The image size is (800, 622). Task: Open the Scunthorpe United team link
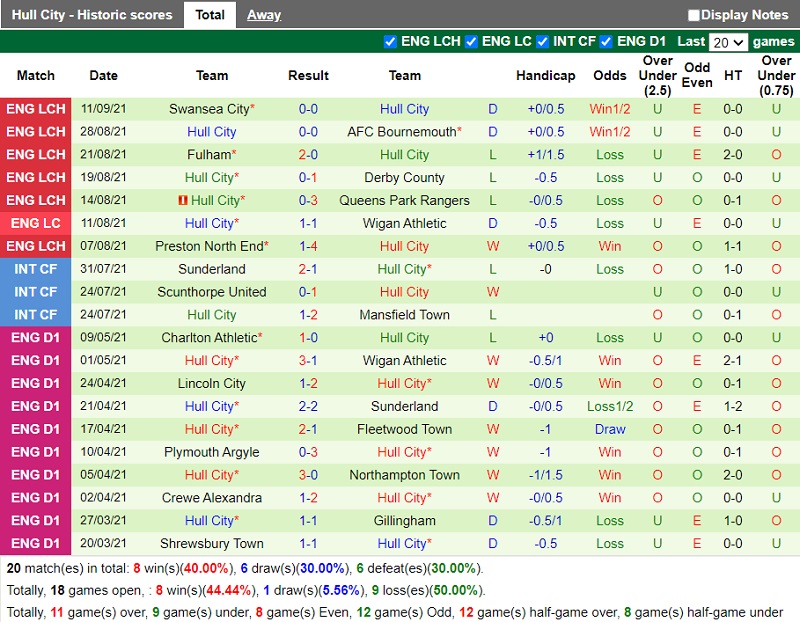point(211,292)
